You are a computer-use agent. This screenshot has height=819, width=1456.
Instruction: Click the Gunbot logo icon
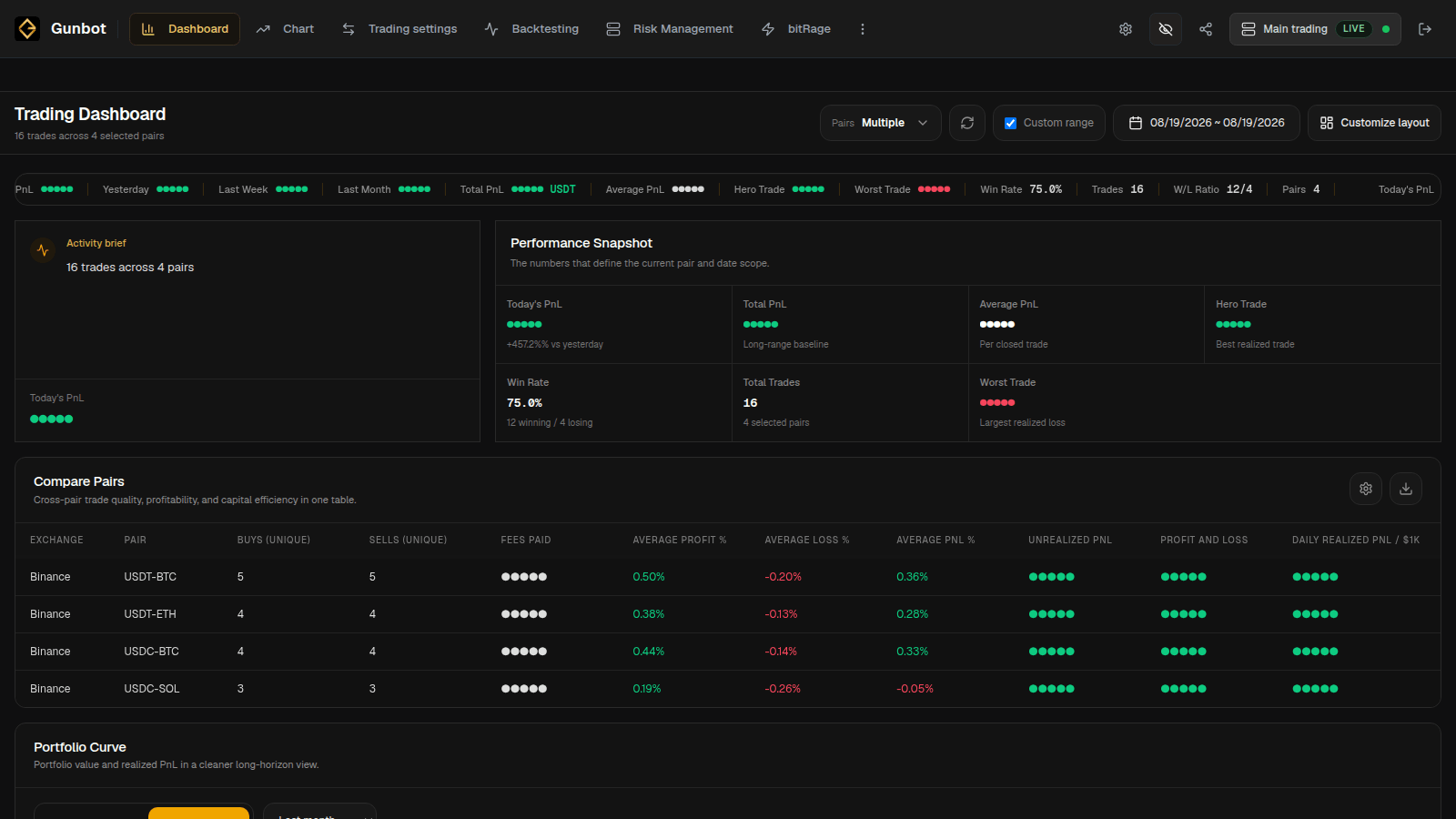point(27,29)
